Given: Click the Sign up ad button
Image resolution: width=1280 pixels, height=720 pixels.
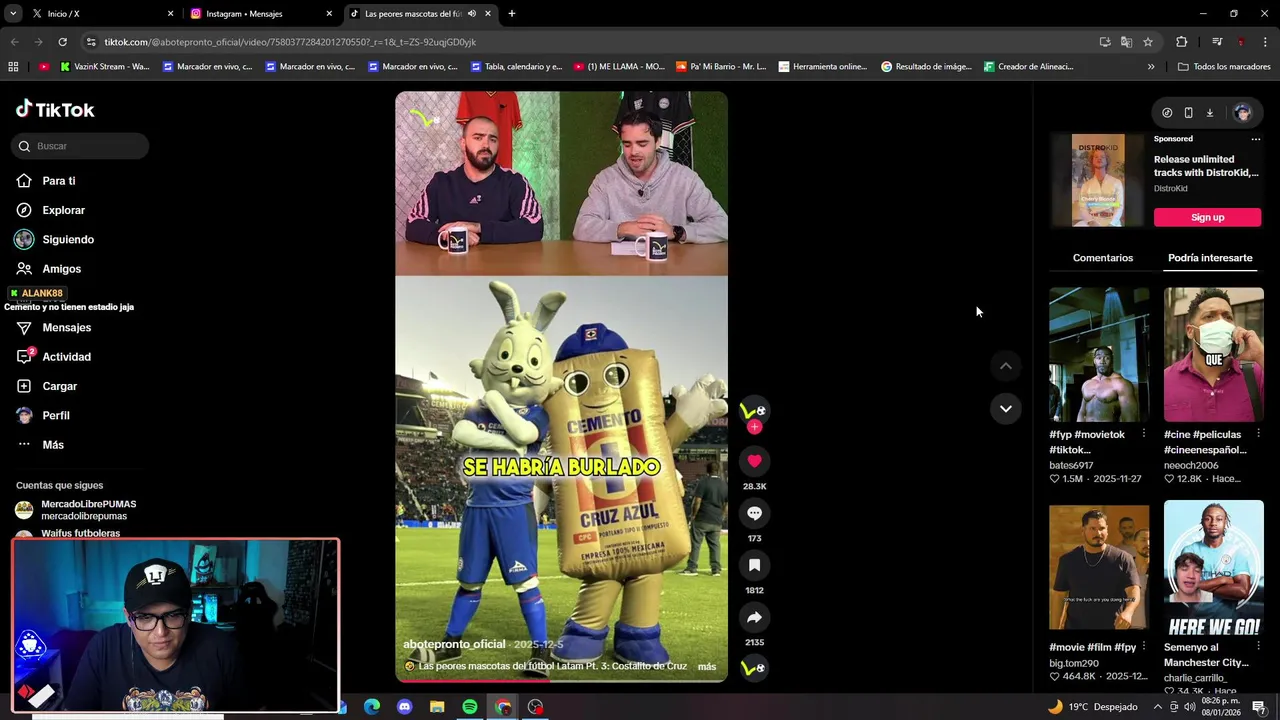Looking at the screenshot, I should tap(1207, 217).
